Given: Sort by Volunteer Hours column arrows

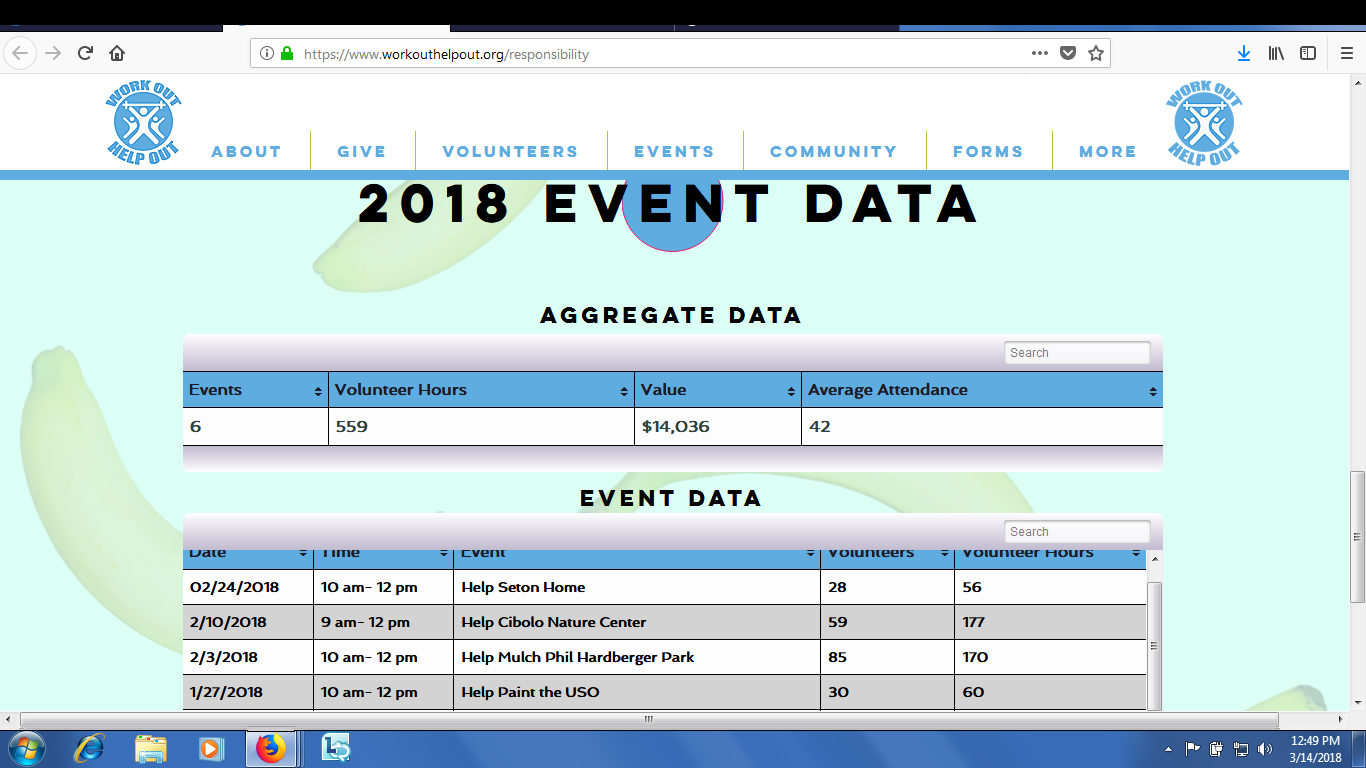Looking at the screenshot, I should (626, 391).
